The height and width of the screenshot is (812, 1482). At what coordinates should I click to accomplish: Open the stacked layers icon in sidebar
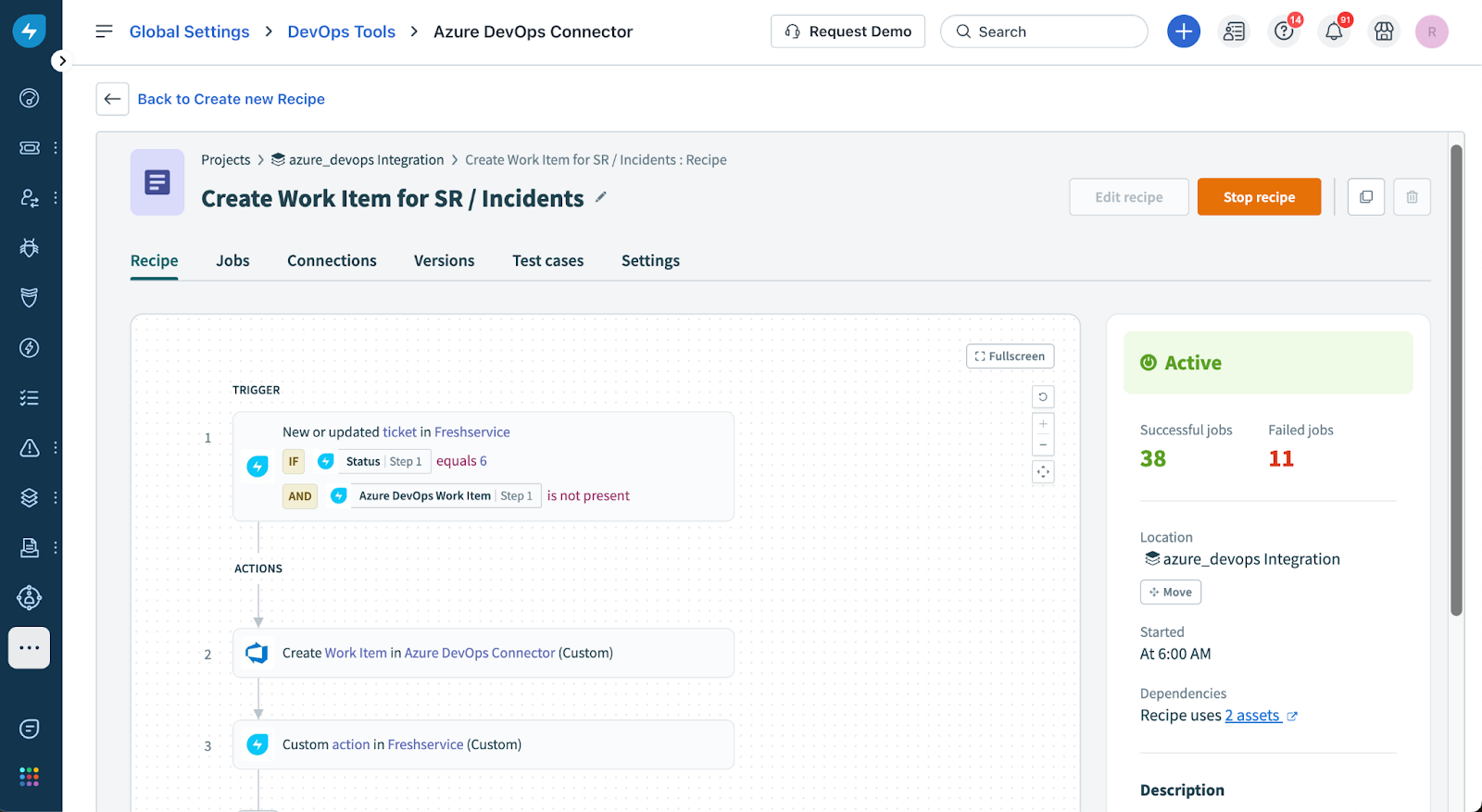point(30,498)
